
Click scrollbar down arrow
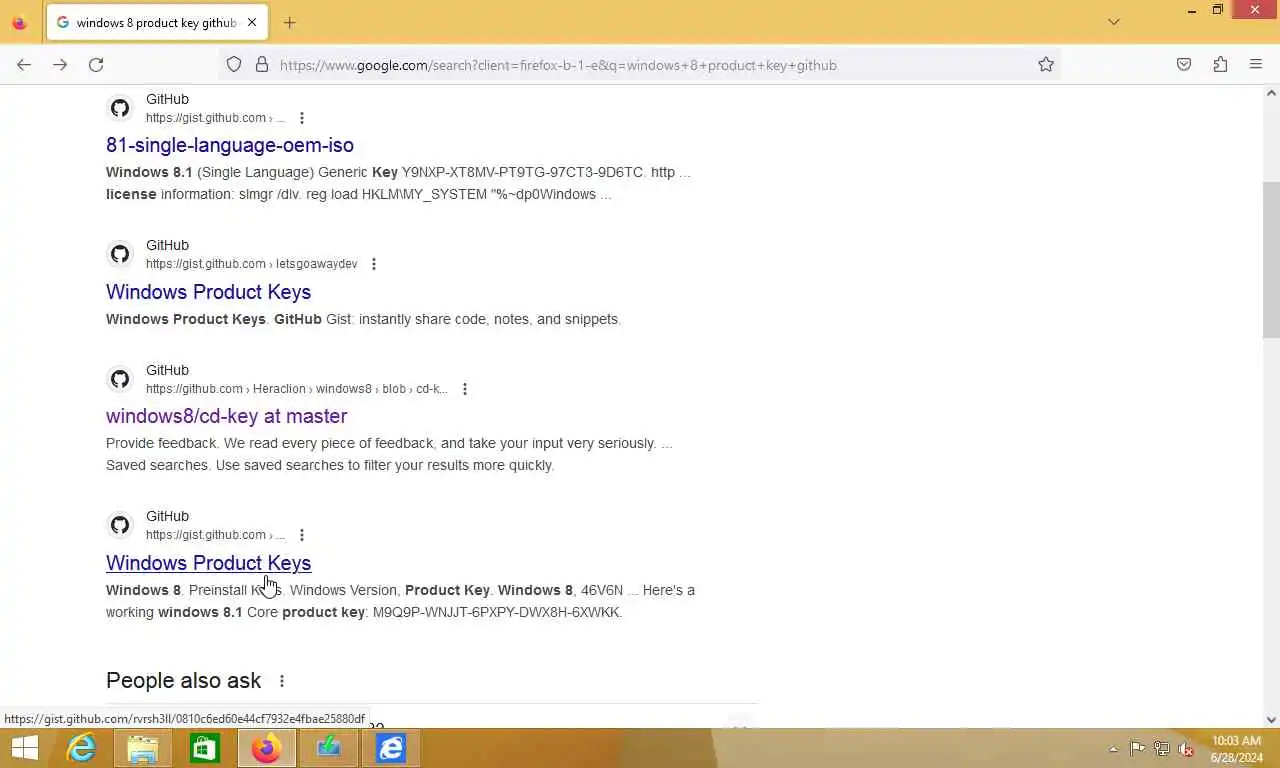[1271, 719]
